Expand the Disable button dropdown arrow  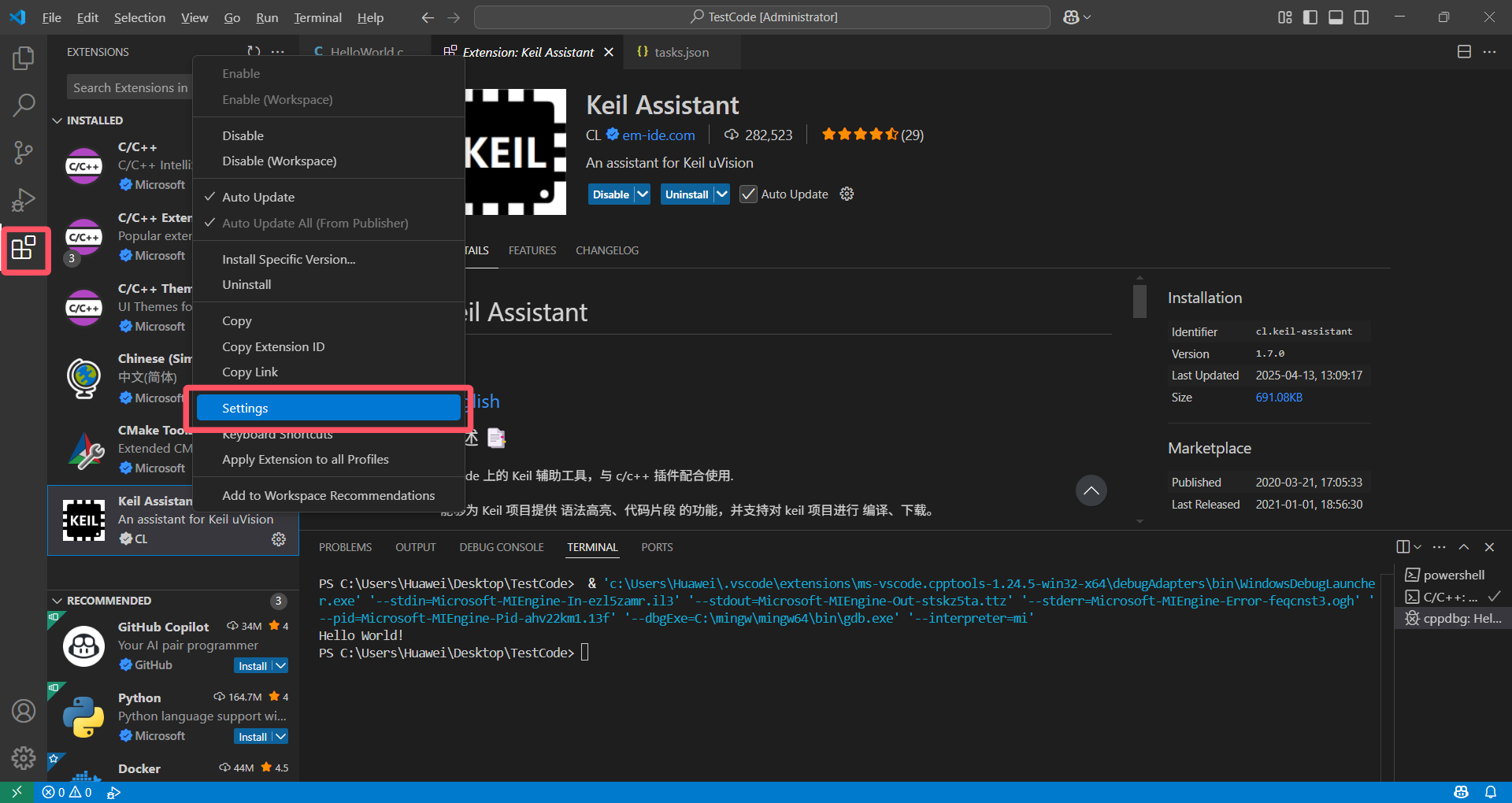coord(643,194)
